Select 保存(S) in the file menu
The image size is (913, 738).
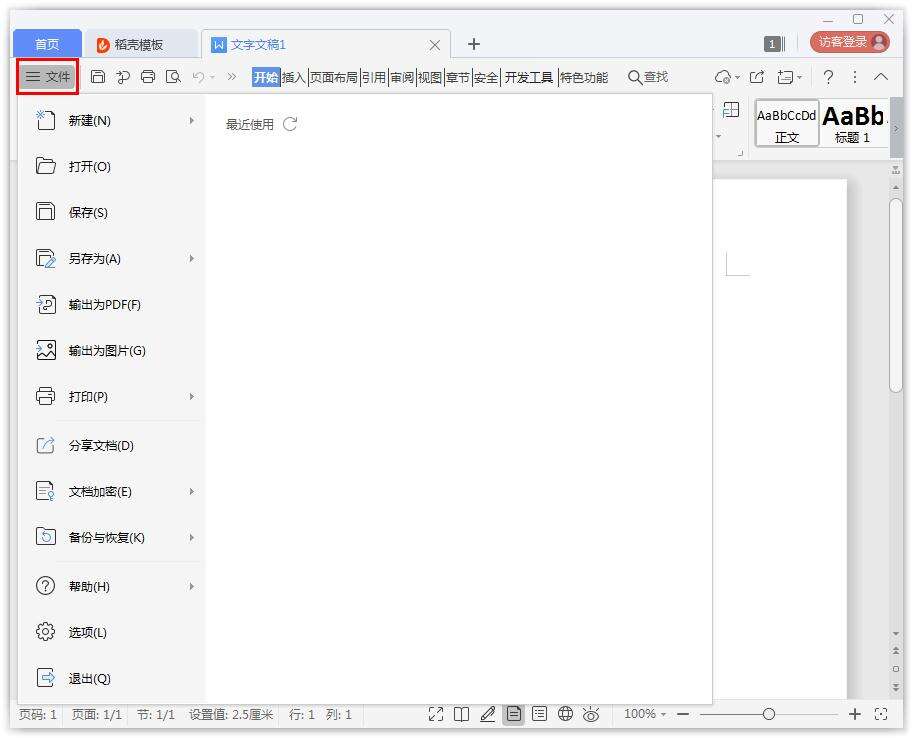point(112,213)
